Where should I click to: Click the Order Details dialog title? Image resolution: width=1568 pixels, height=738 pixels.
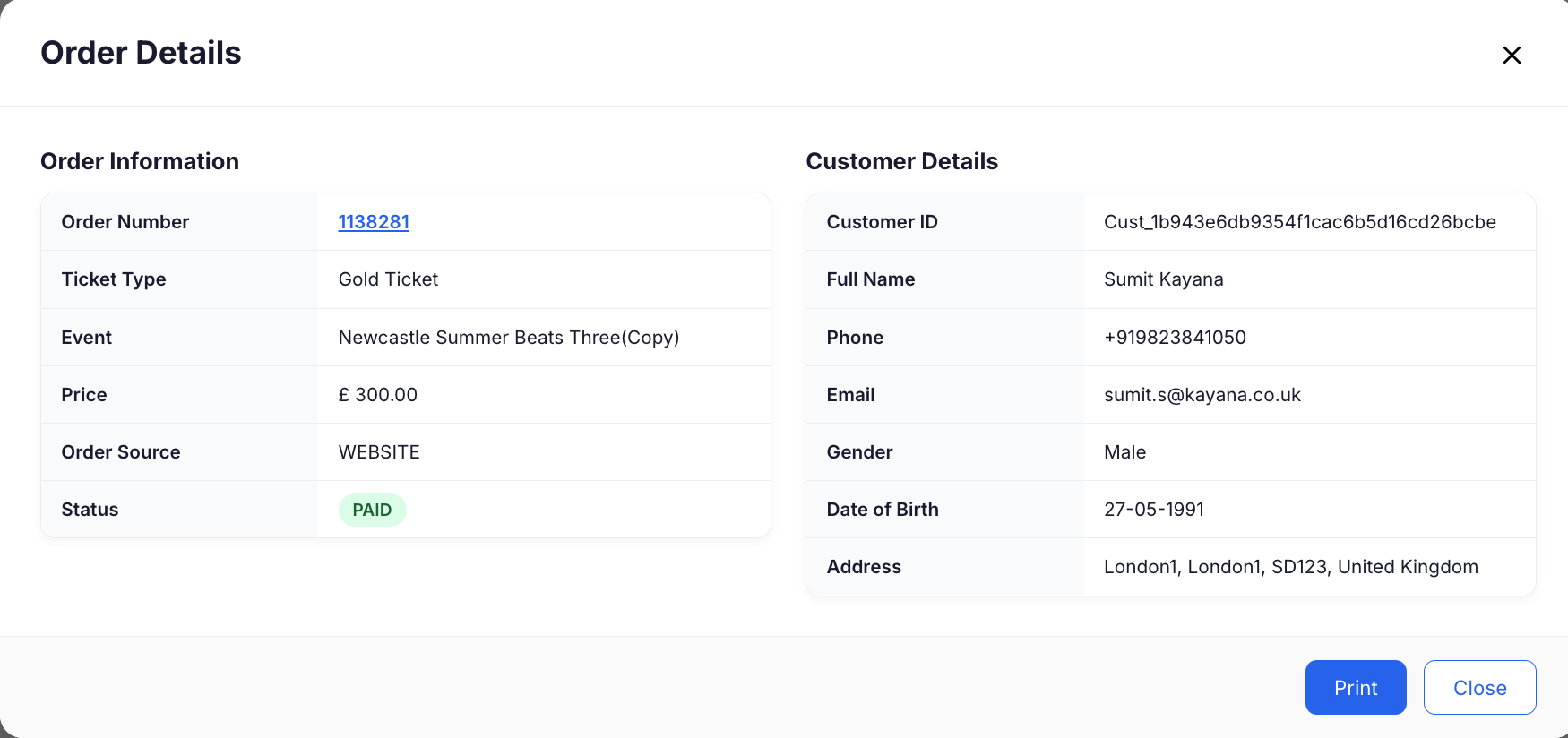point(141,53)
